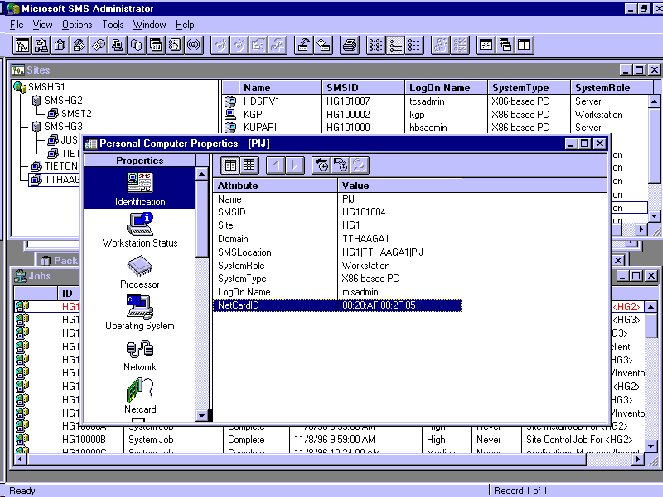Select Workstation Status in the Properties list
The height and width of the screenshot is (497, 663).
coord(140,231)
